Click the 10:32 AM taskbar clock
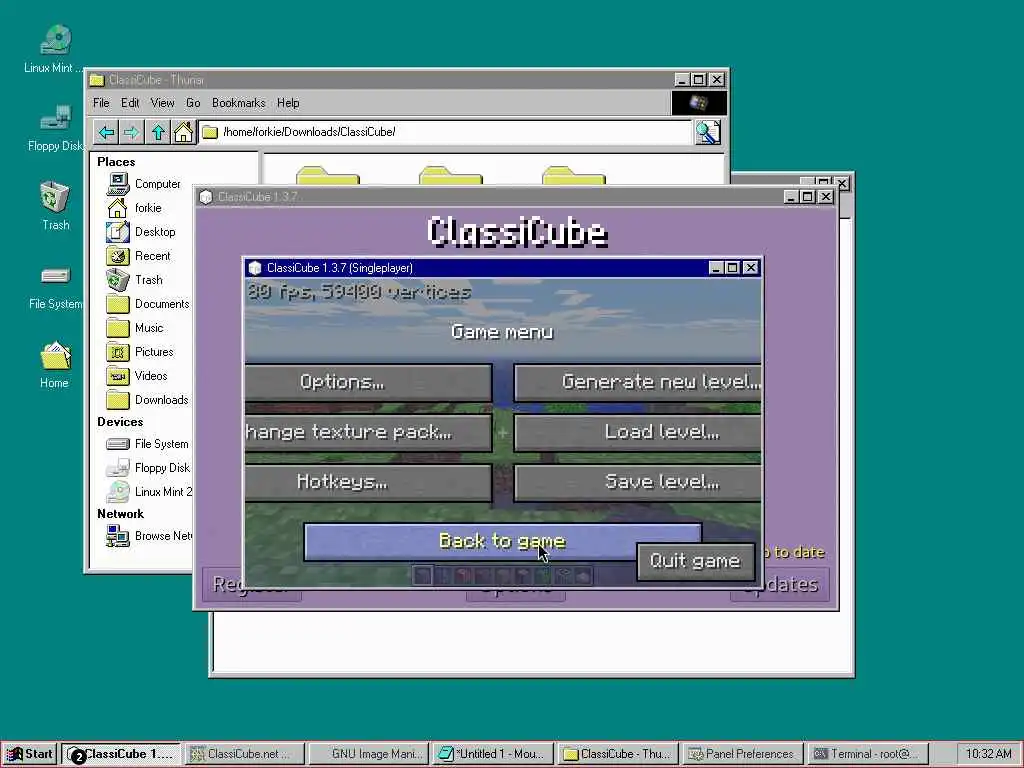 click(x=988, y=754)
